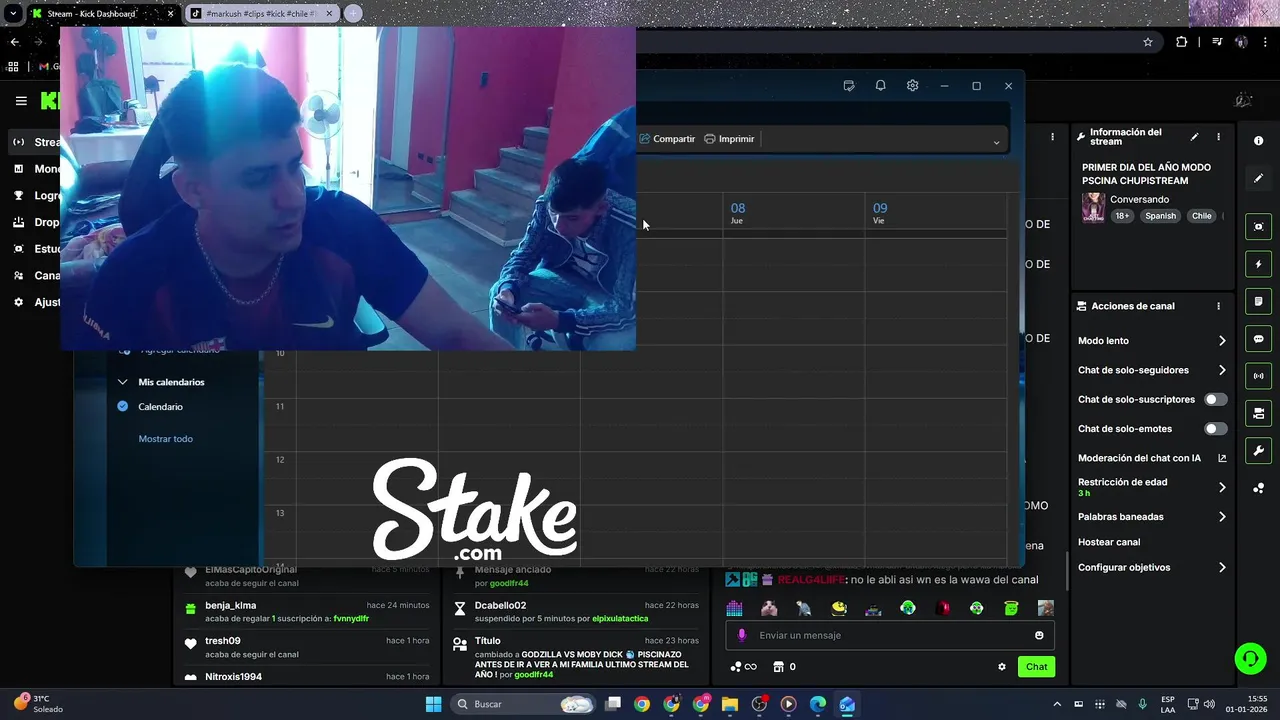Click Compartir in calendar toolbar
This screenshot has height=720, width=1280.
tap(667, 139)
